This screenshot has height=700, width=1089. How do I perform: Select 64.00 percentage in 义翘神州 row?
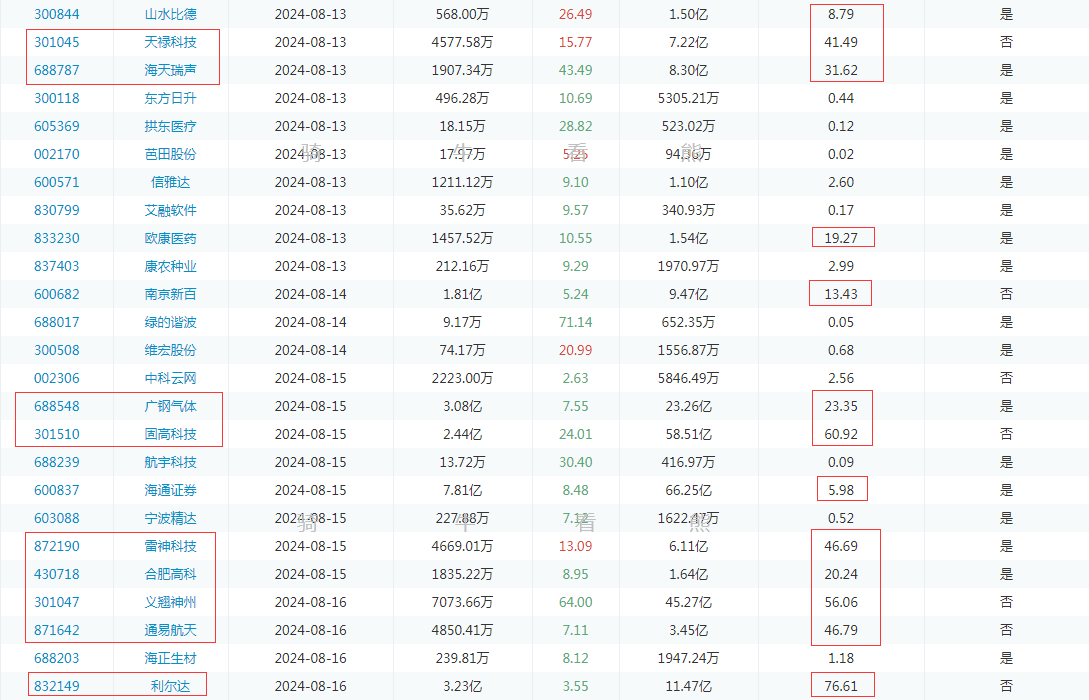576,602
